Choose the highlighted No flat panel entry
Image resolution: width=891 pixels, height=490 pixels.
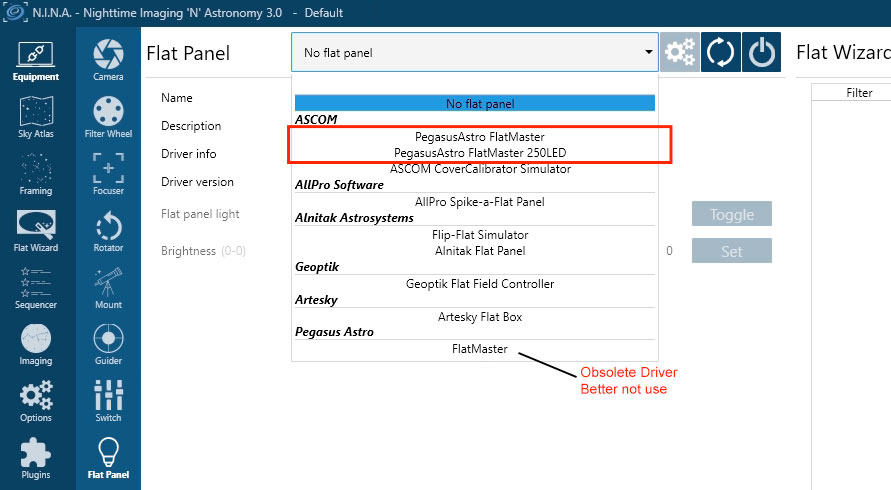click(x=474, y=103)
